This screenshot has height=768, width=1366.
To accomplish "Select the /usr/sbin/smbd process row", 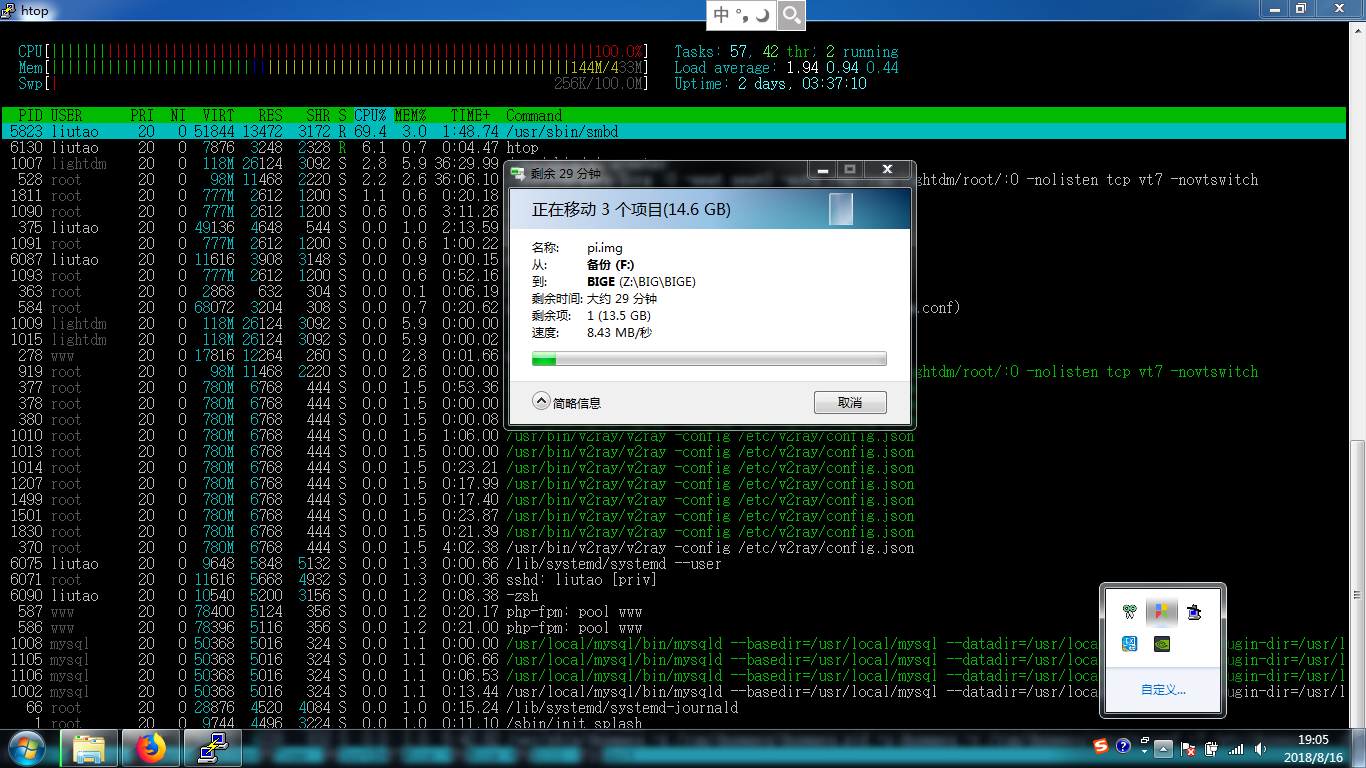I will pos(673,131).
